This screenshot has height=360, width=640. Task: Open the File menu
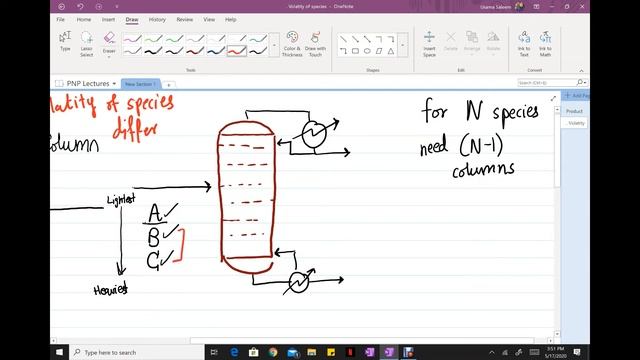60,20
